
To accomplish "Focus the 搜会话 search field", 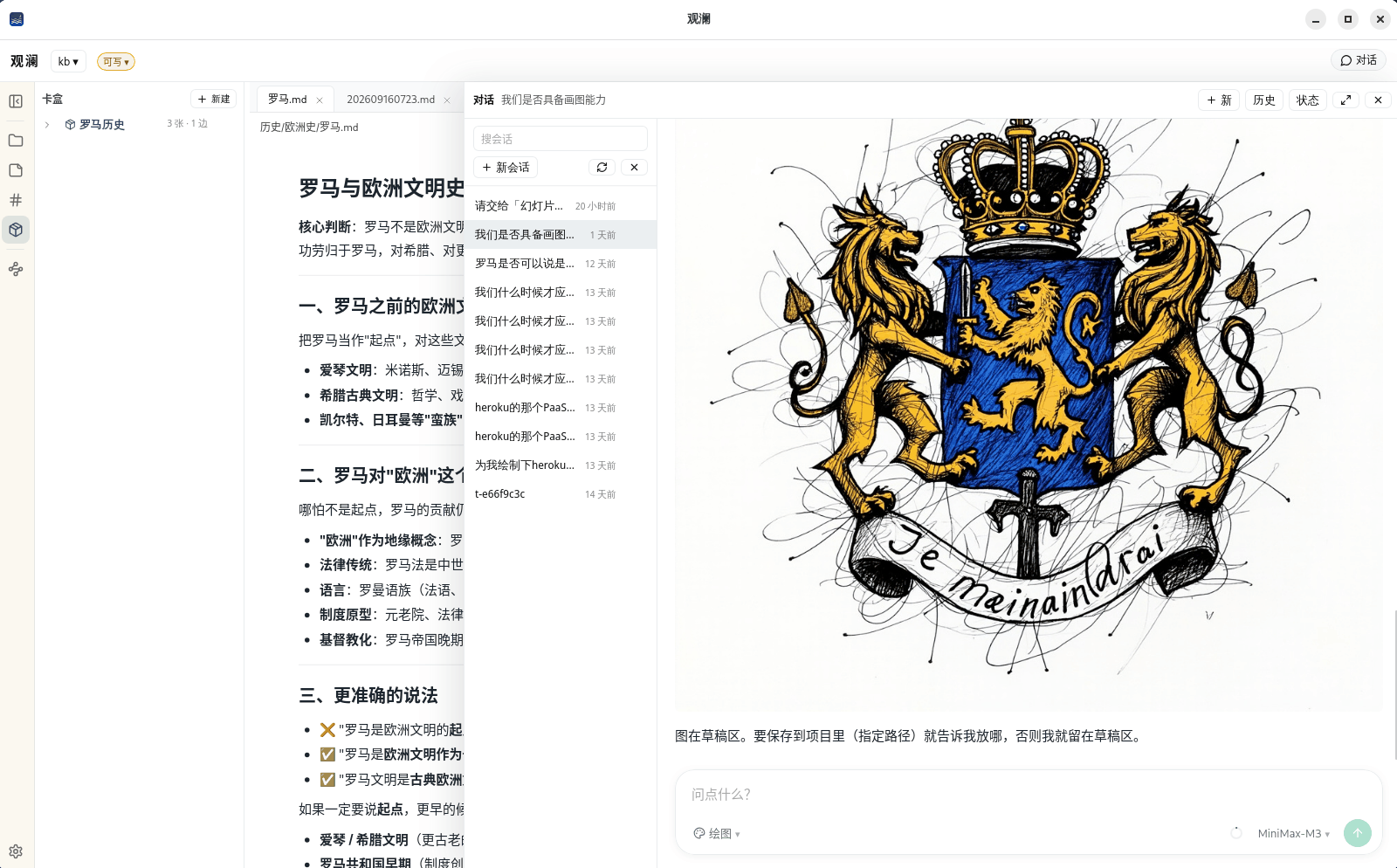I will (561, 139).
